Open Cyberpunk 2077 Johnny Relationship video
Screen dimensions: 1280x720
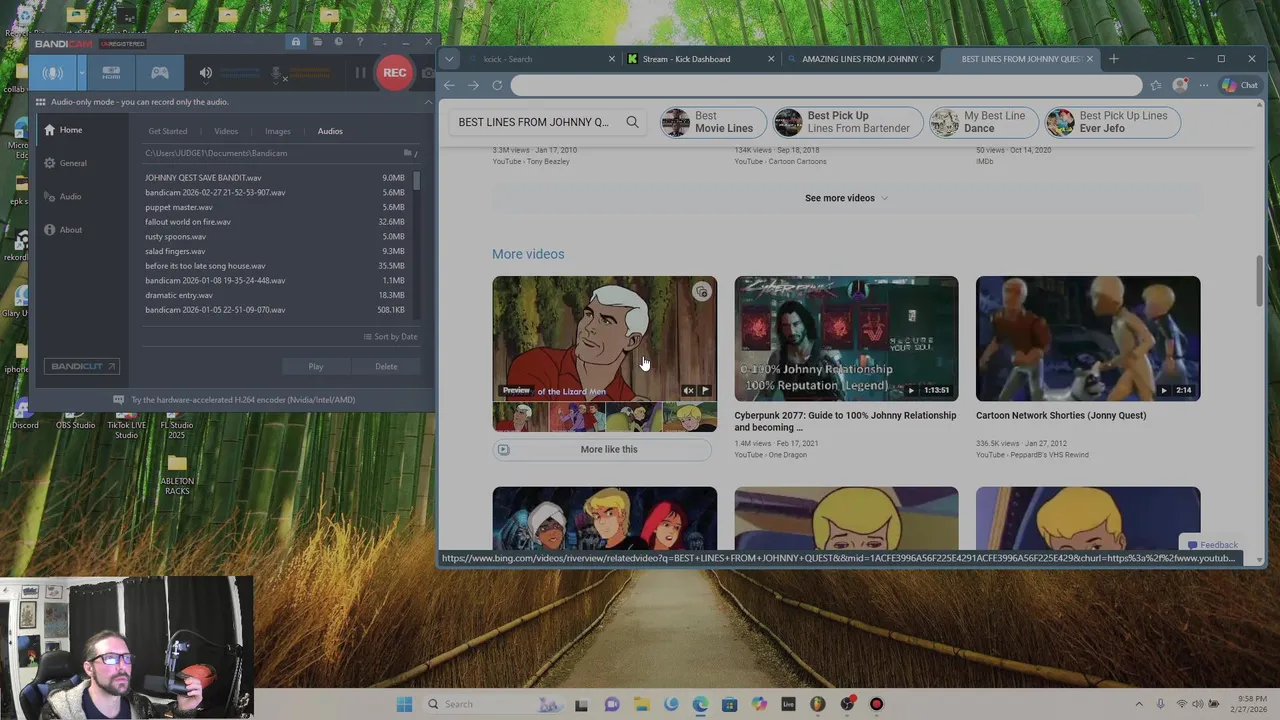[846, 338]
